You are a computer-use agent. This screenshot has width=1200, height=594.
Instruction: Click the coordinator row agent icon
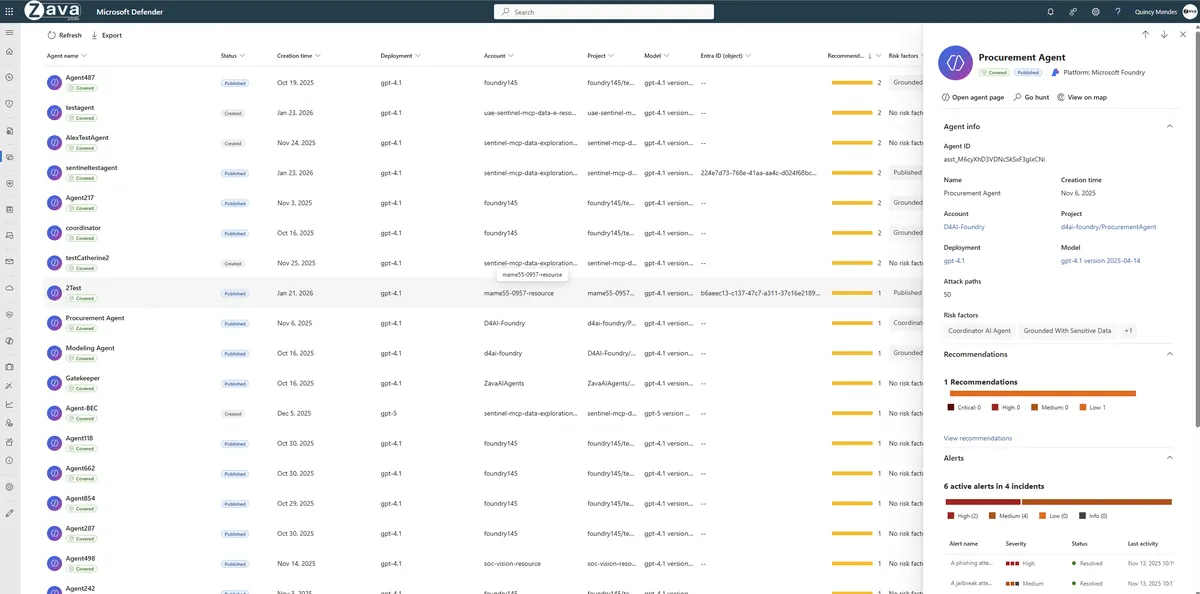(54, 233)
